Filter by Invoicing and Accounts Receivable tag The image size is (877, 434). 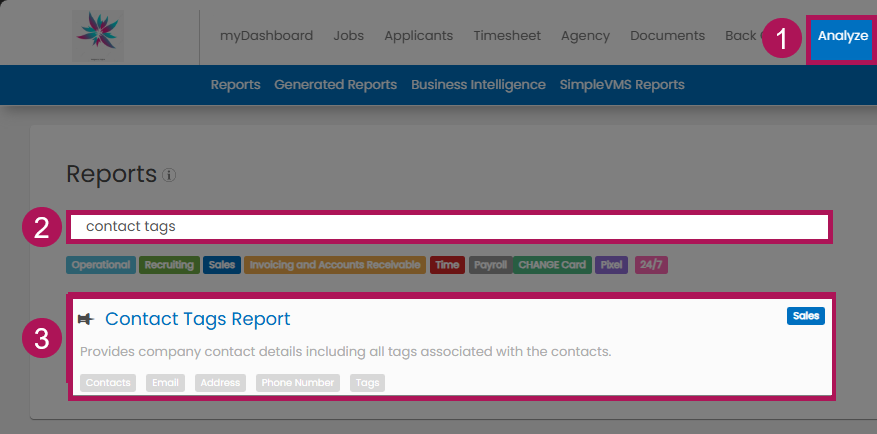point(335,265)
